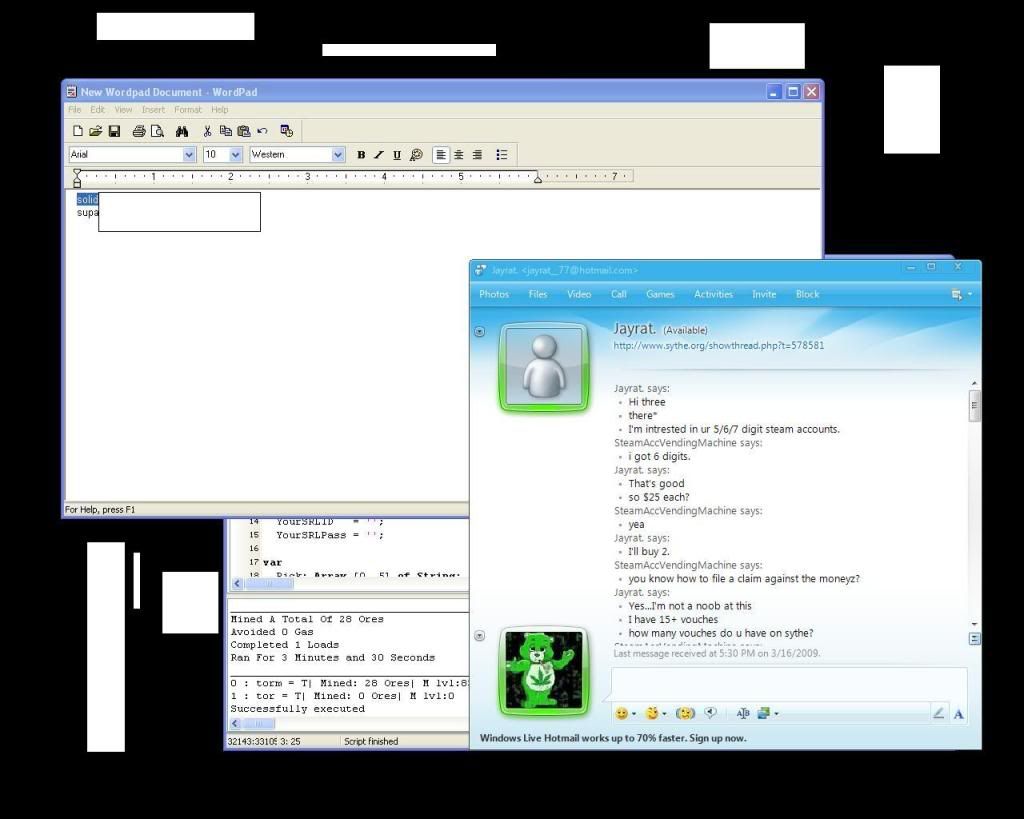Open the Help menu in WordPad
This screenshot has width=1024, height=819.
click(x=219, y=110)
